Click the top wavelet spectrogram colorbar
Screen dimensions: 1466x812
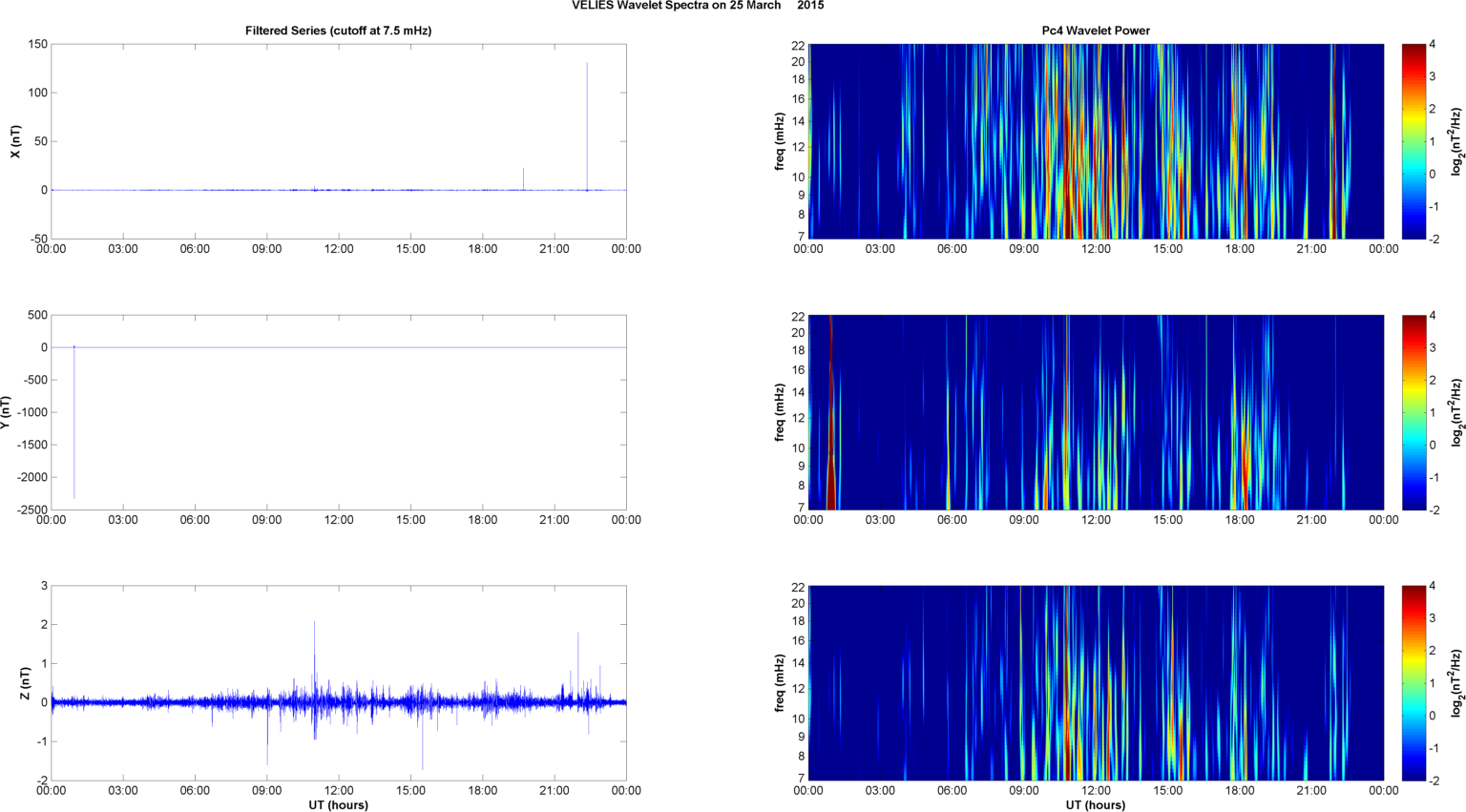(1414, 141)
